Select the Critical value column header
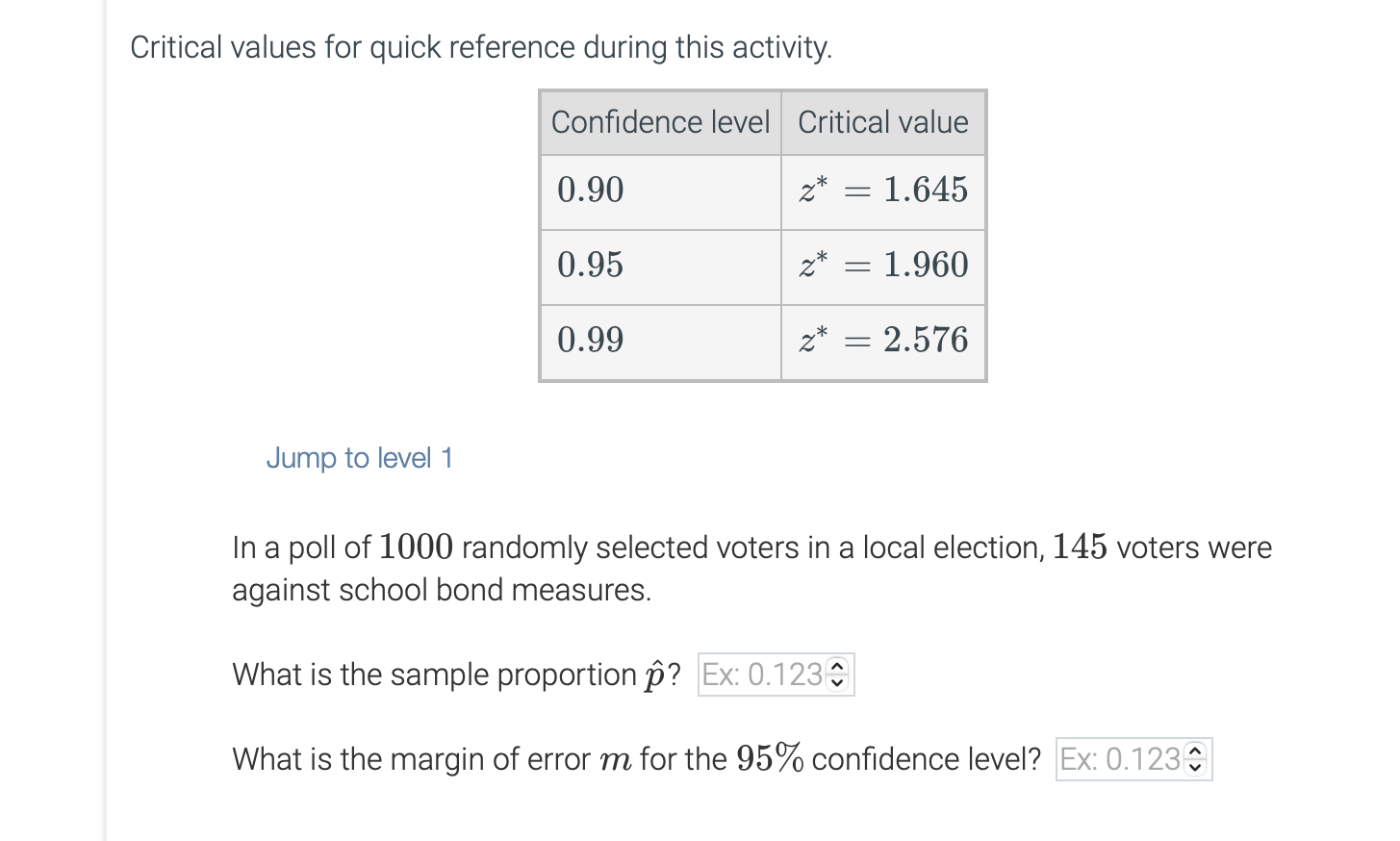The image size is (1400, 841). point(882,122)
